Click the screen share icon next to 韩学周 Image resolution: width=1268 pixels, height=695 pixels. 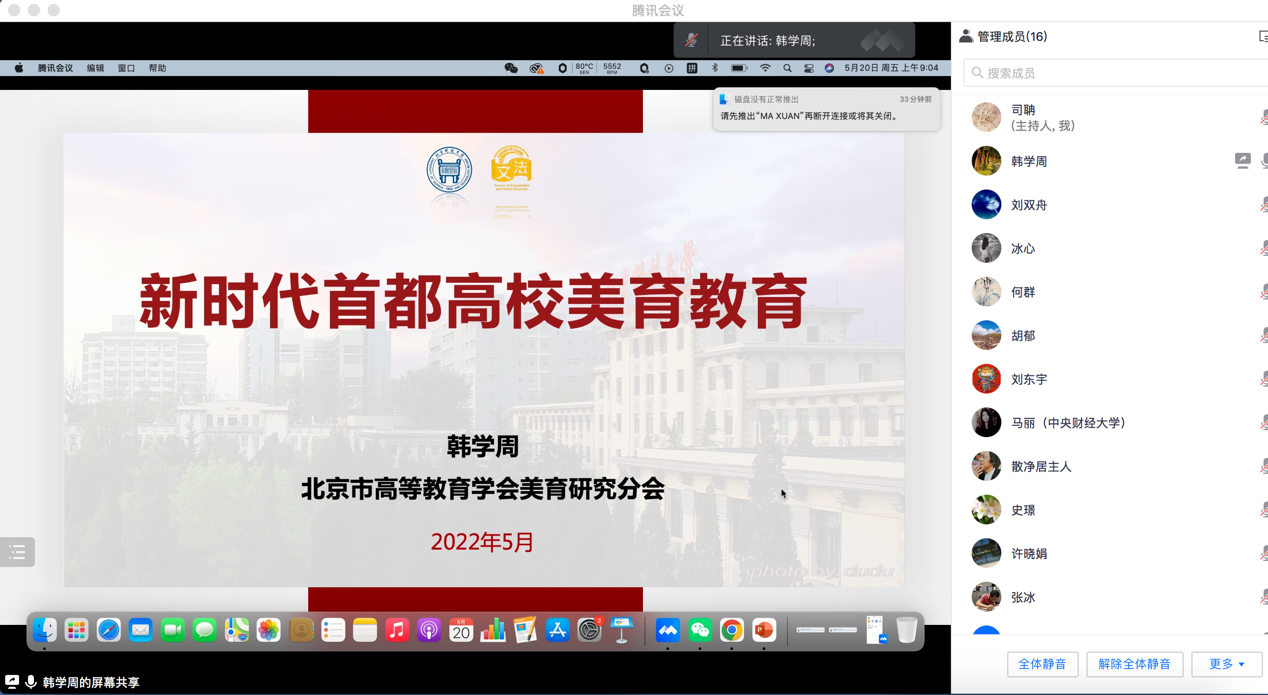1242,160
